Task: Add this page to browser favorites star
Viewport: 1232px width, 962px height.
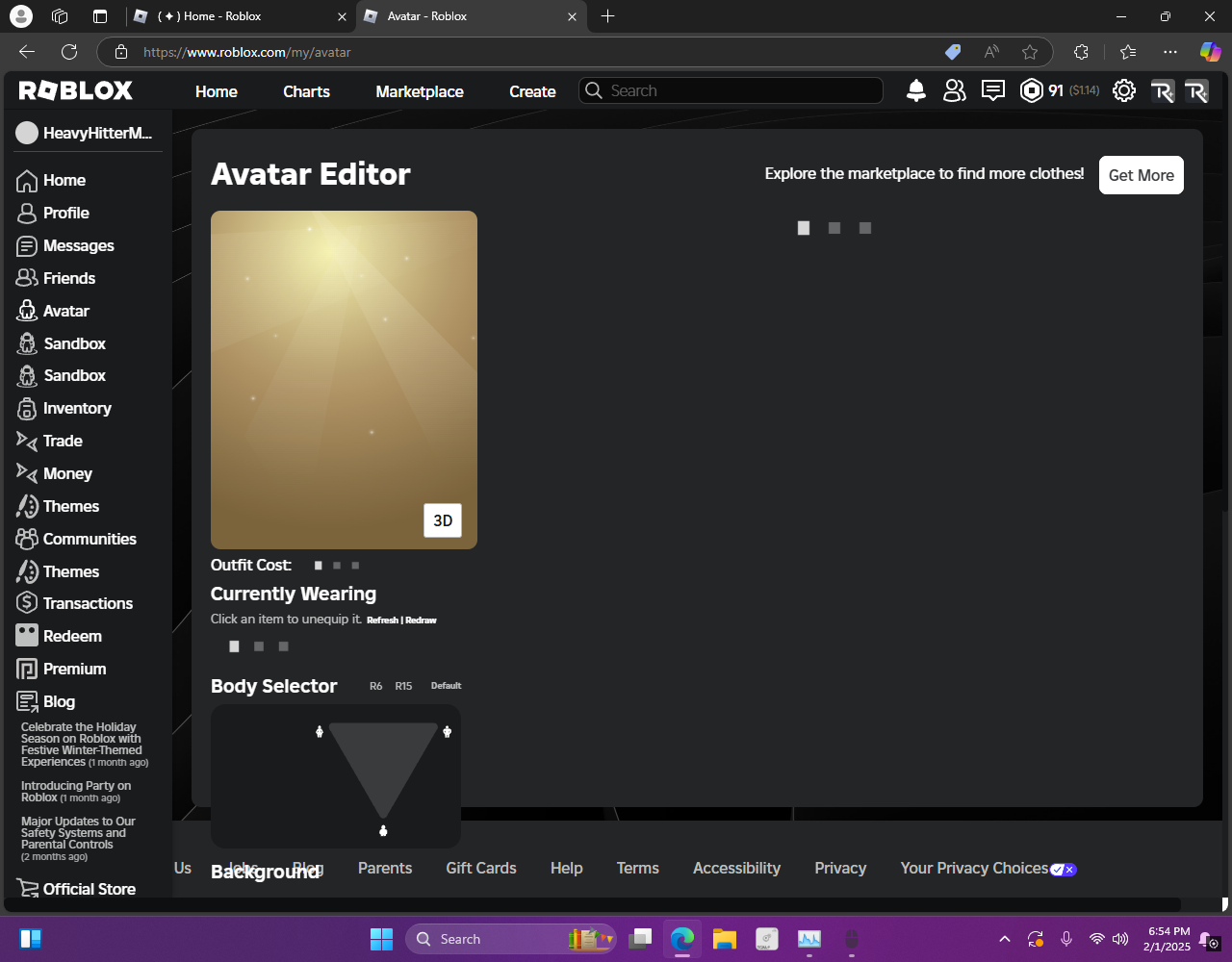Action: click(1030, 52)
